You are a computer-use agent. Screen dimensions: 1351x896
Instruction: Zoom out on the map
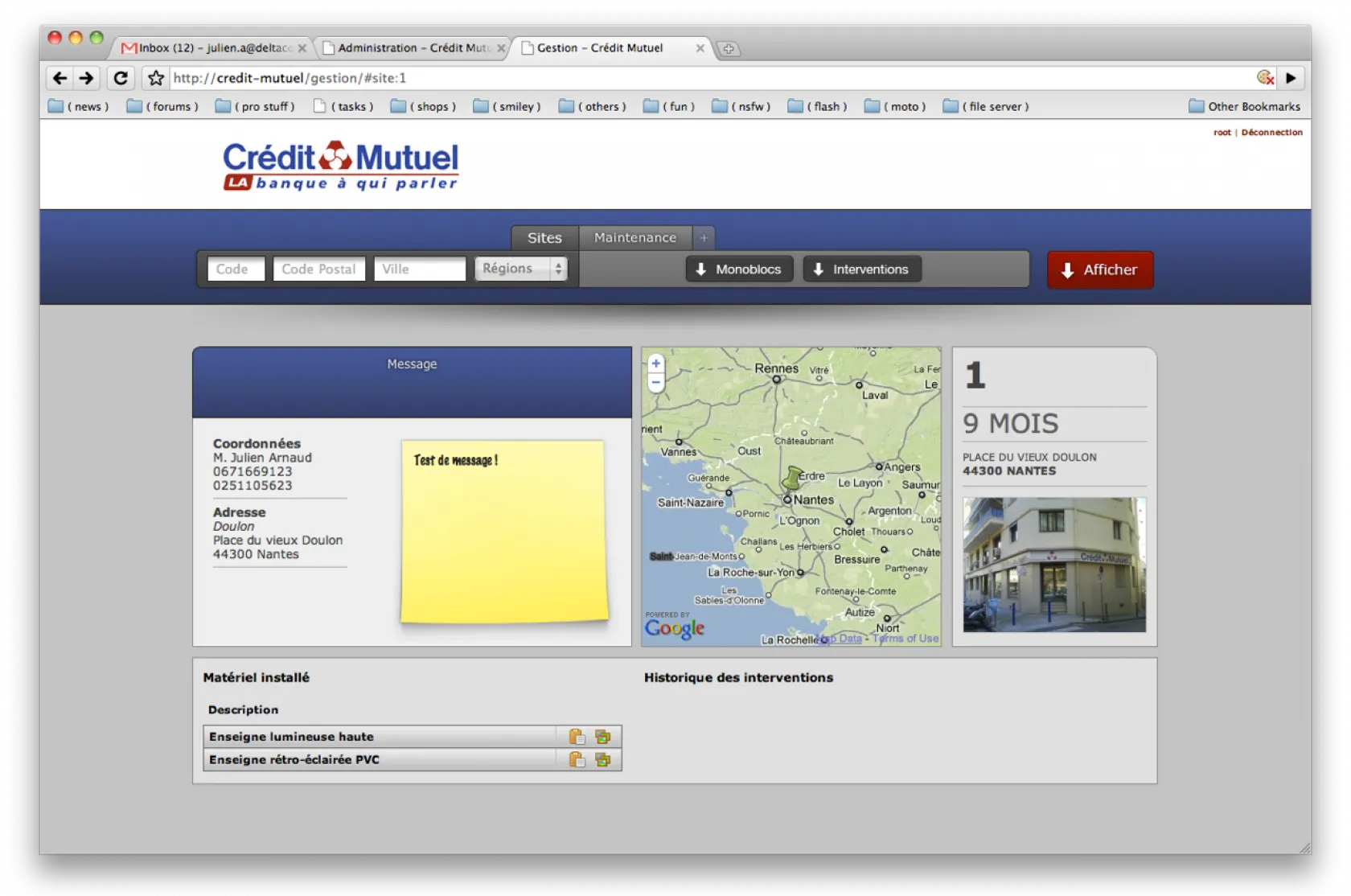point(656,383)
